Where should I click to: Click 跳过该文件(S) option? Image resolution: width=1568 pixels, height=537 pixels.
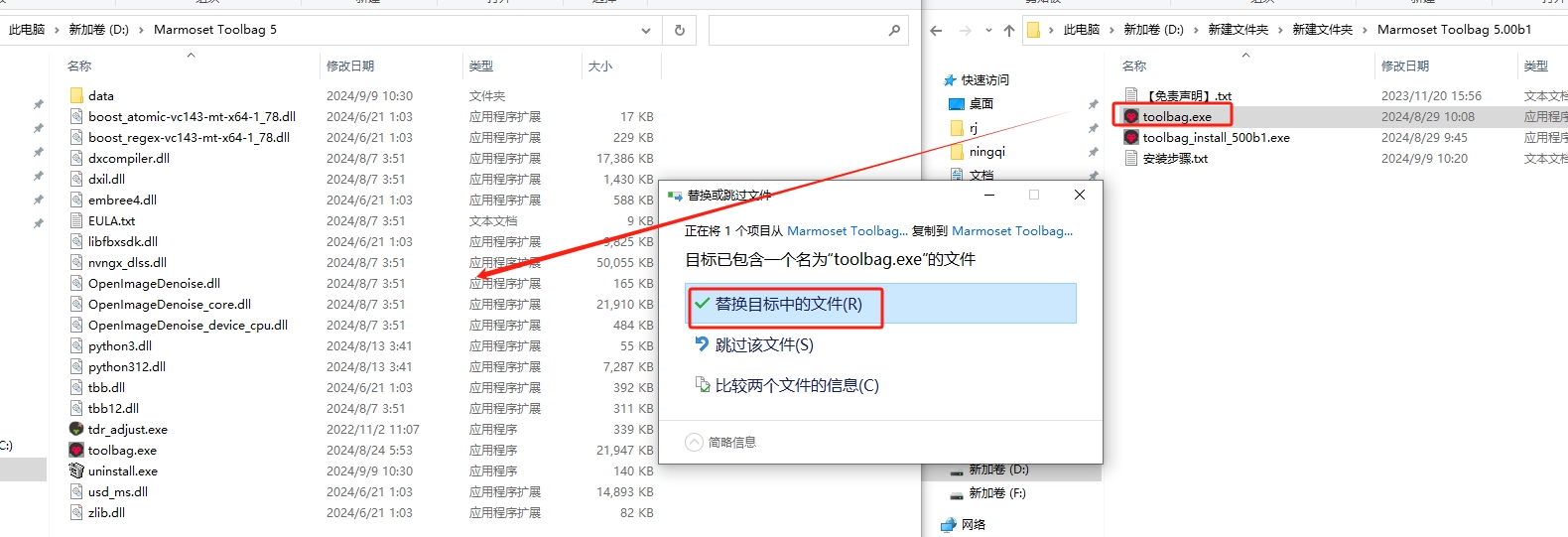764,344
